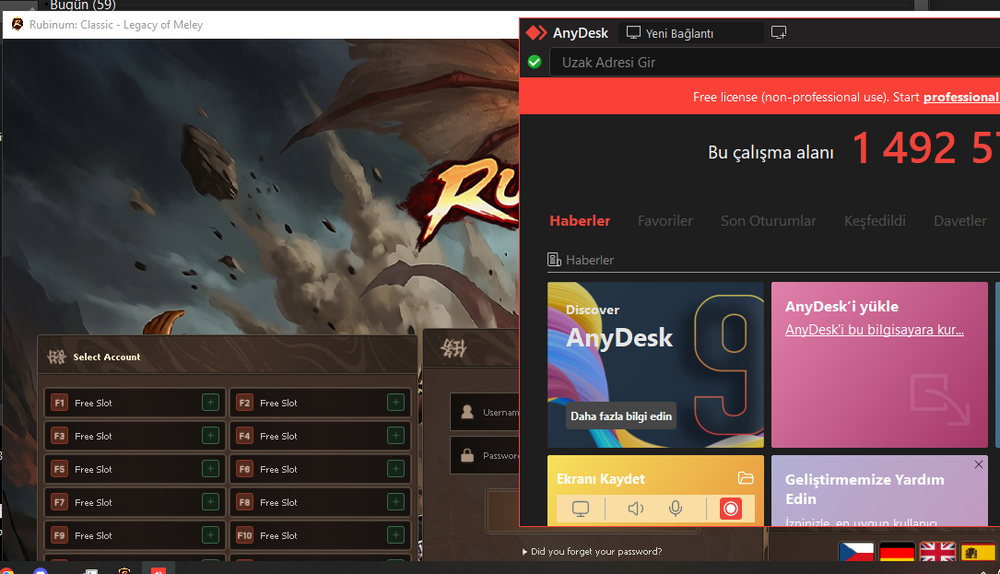Toggle microphone in the Ekranı Kaydet card
This screenshot has width=1000, height=574.
[676, 509]
